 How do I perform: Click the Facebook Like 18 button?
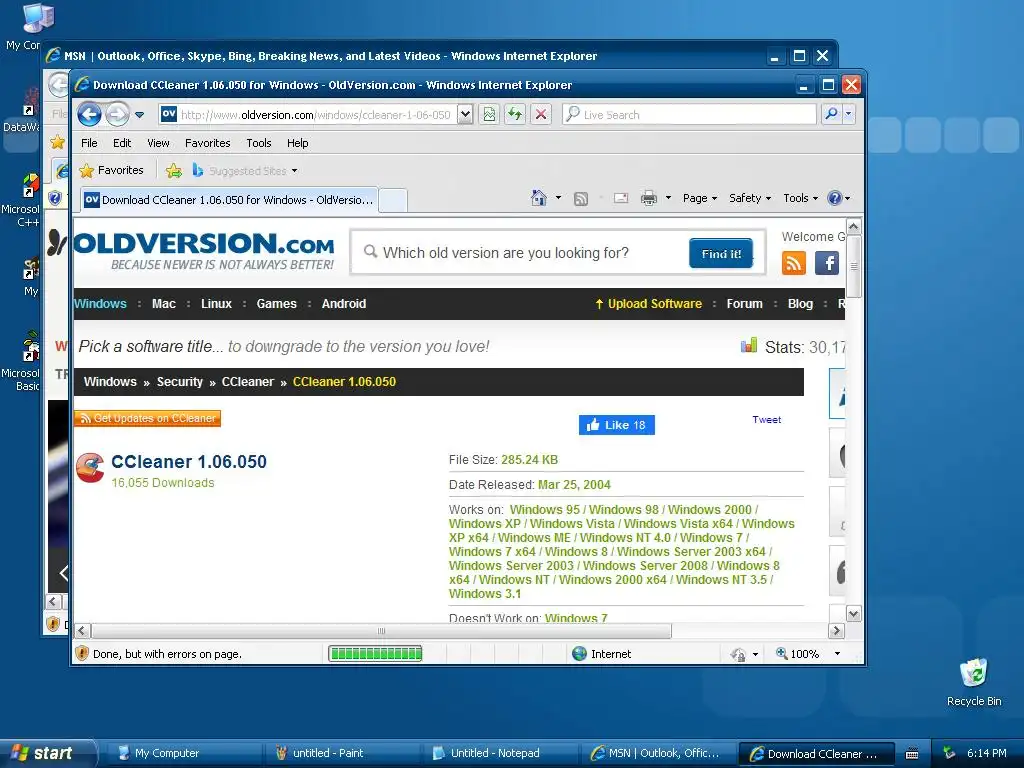tap(616, 425)
